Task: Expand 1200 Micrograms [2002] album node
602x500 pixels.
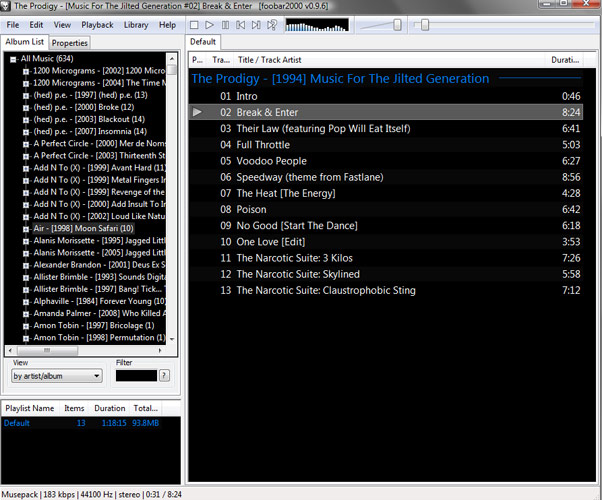Action: pos(26,71)
